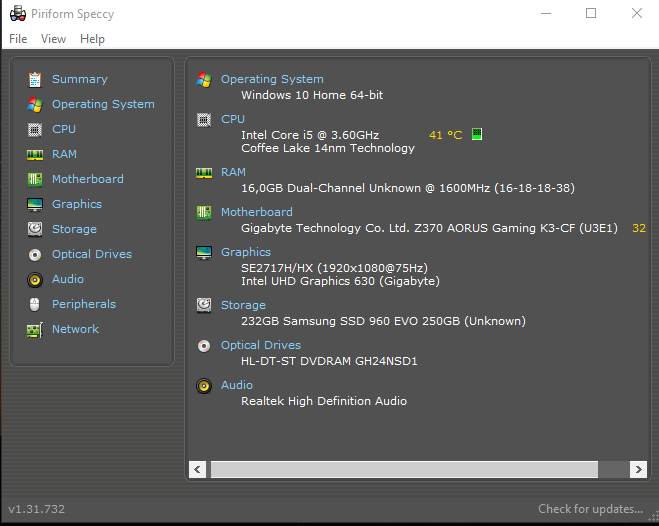The image size is (659, 526).
Task: Click the CPU heading link in summary
Action: (233, 119)
